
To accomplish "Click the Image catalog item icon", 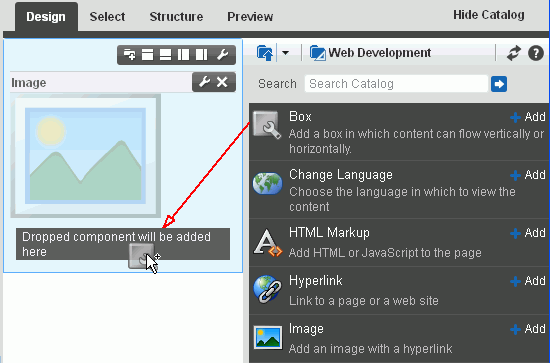I will click(x=268, y=338).
